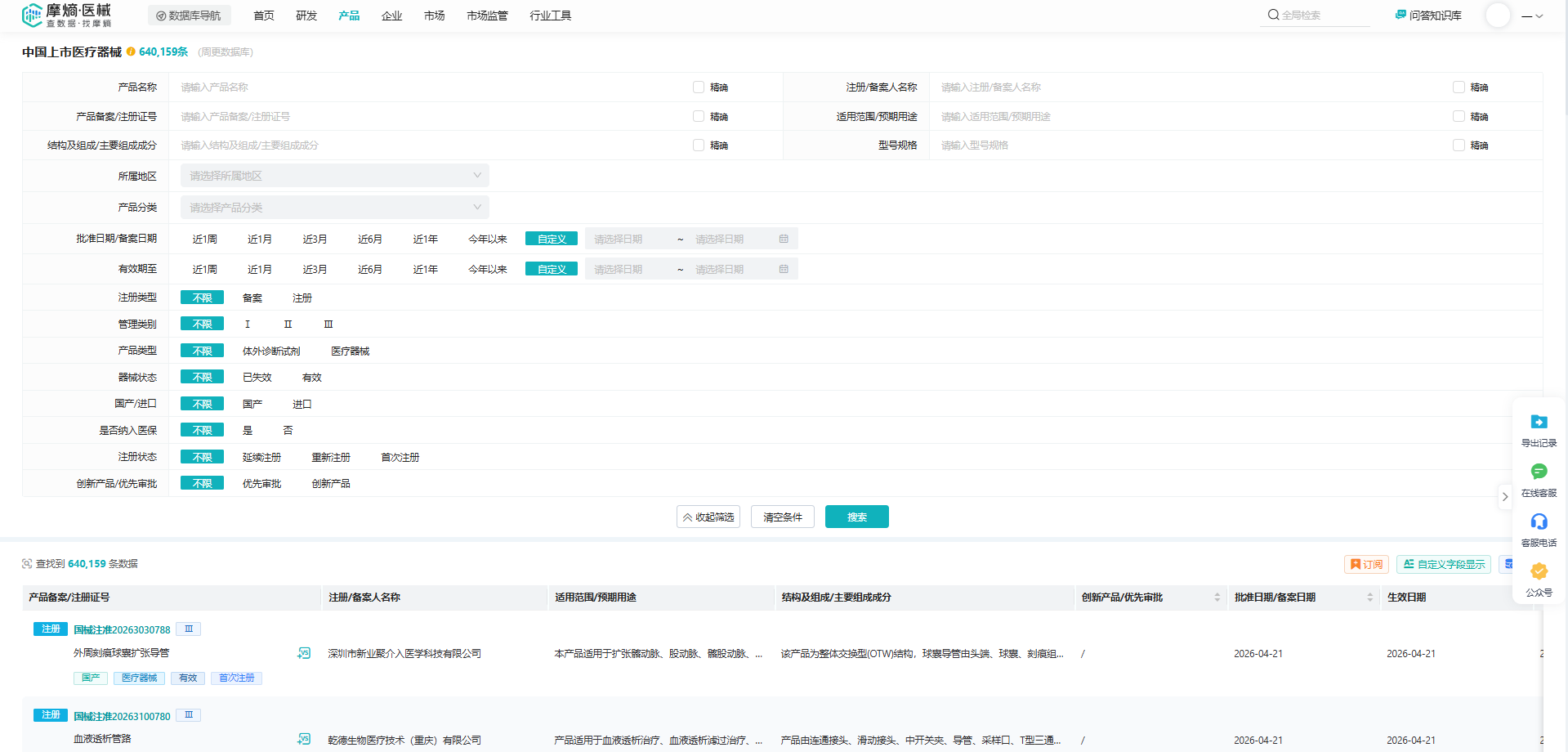Click the scan icon beside 查找到 640,159 条数据
Image resolution: width=1568 pixels, height=752 pixels.
[x=27, y=564]
